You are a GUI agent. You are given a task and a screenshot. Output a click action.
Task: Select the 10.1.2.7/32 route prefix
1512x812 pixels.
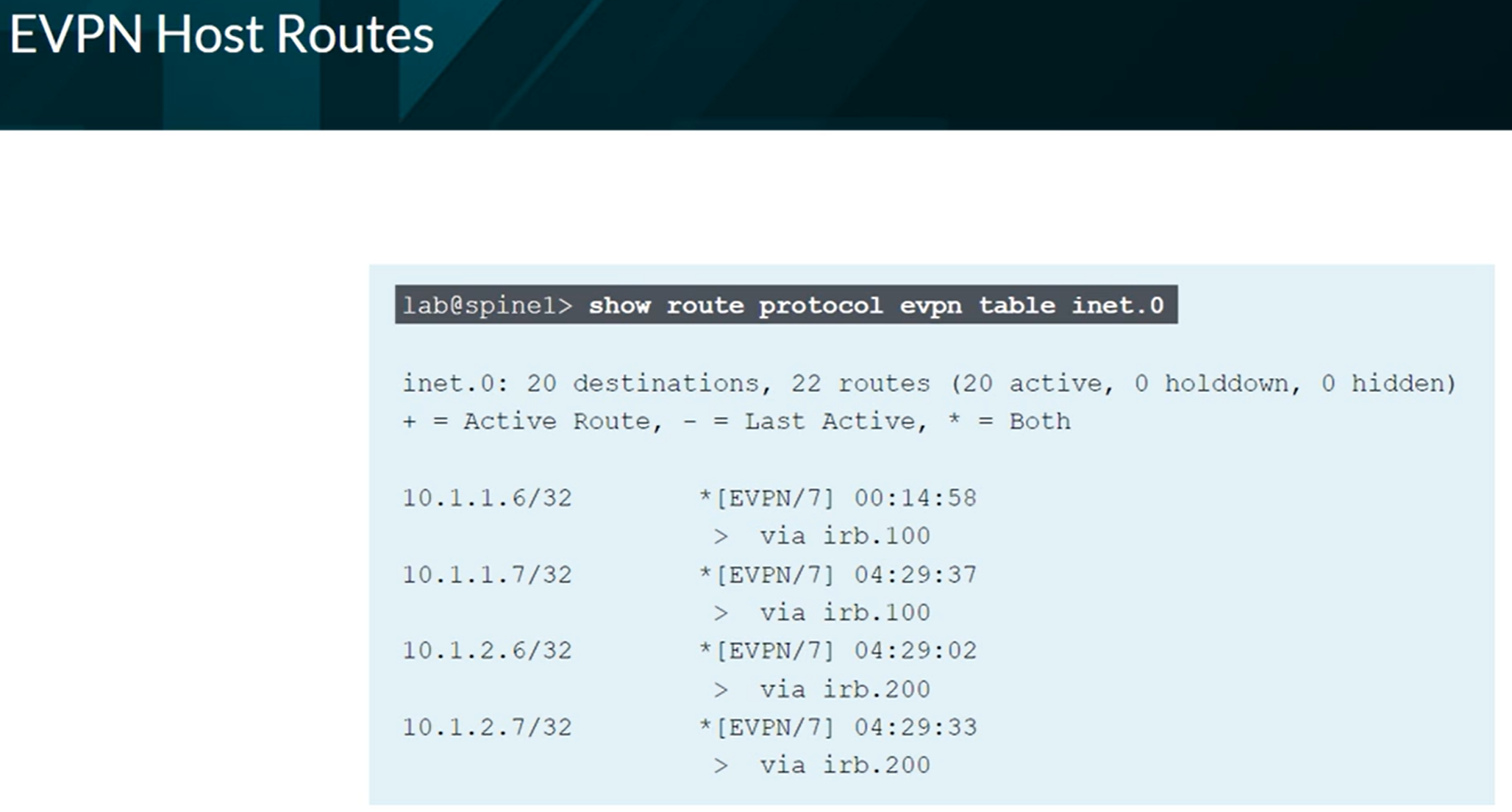point(487,727)
